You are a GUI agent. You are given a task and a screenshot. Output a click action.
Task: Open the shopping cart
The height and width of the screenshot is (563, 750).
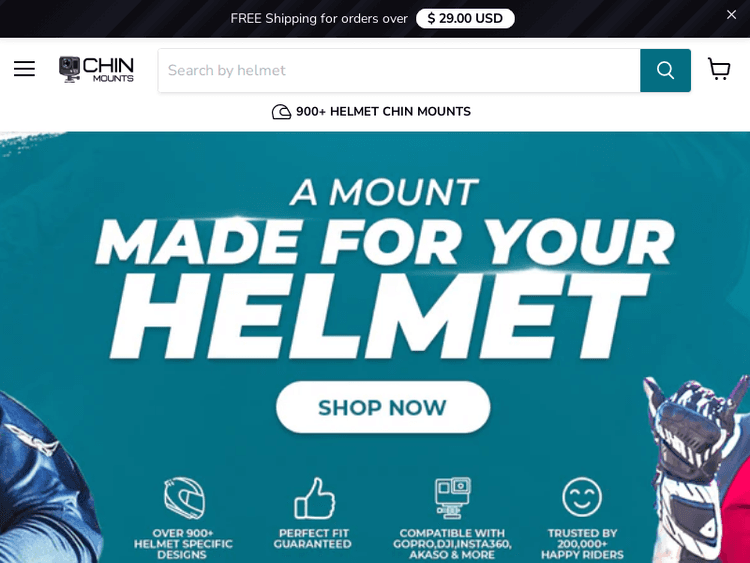(719, 69)
